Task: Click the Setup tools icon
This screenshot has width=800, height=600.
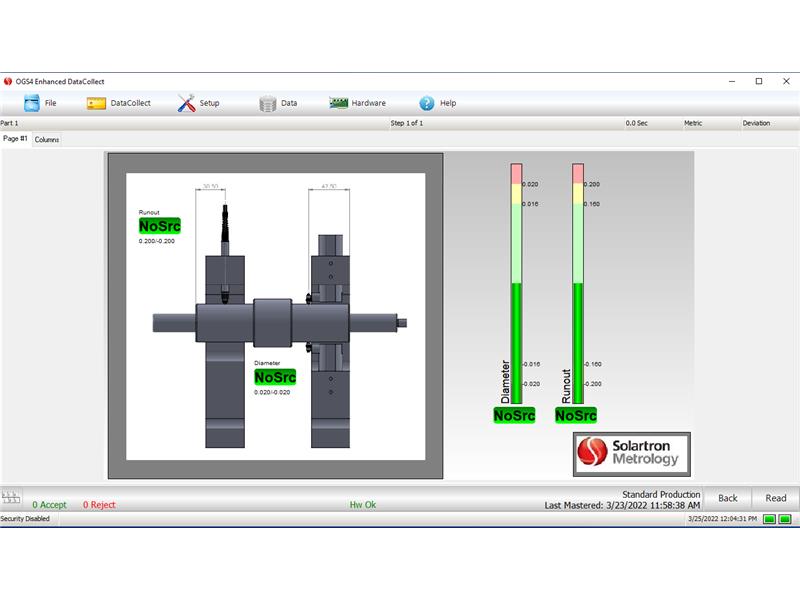Action: (x=186, y=103)
